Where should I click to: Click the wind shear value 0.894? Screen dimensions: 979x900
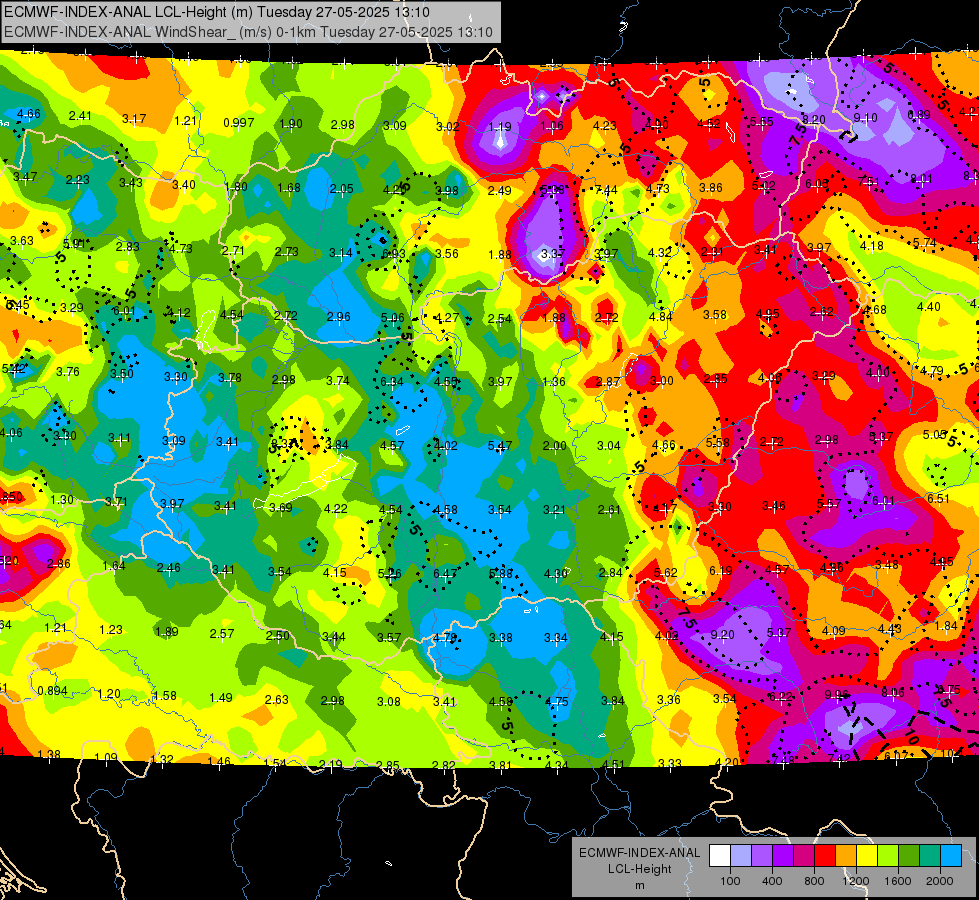tap(52, 691)
